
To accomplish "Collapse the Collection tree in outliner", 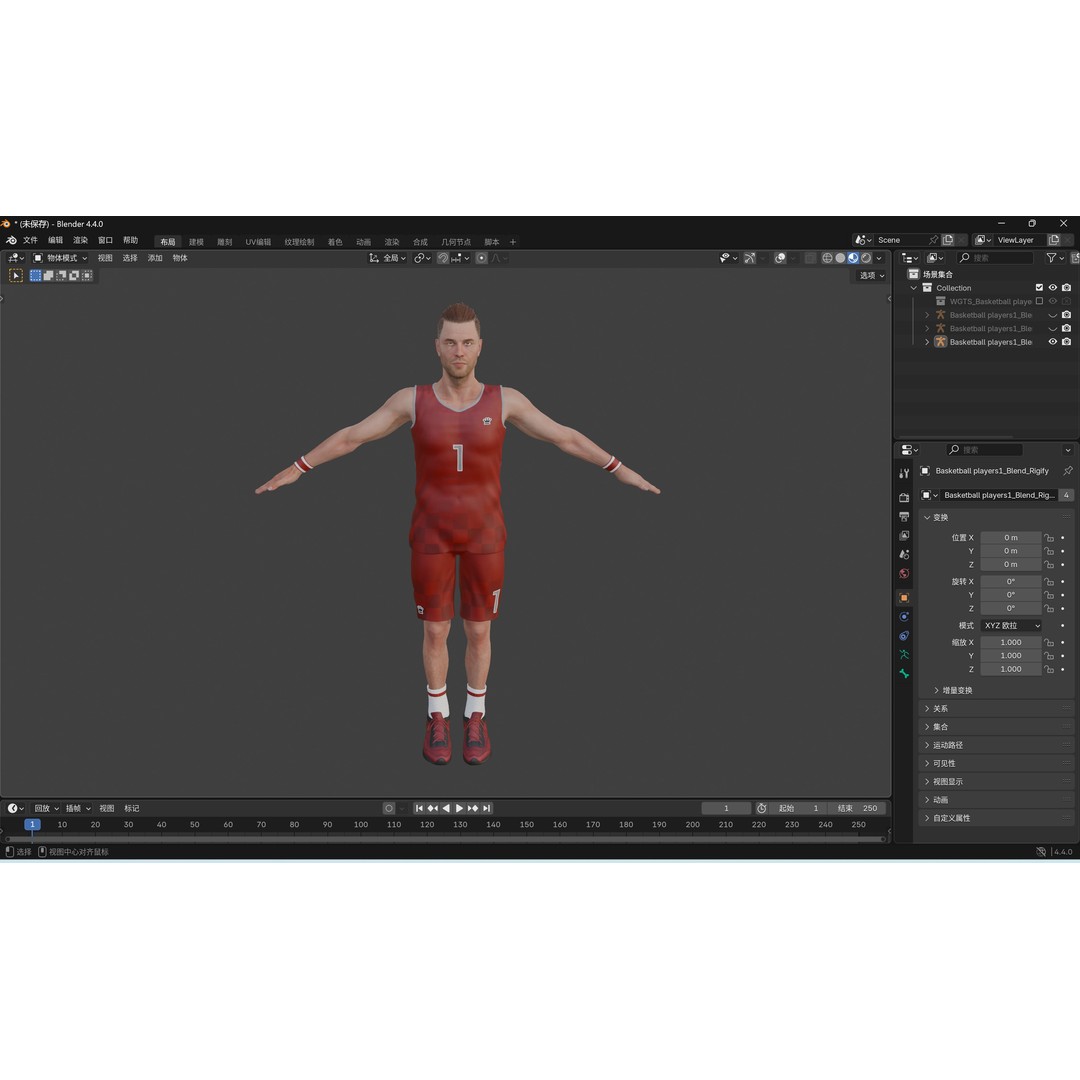I will pos(914,288).
